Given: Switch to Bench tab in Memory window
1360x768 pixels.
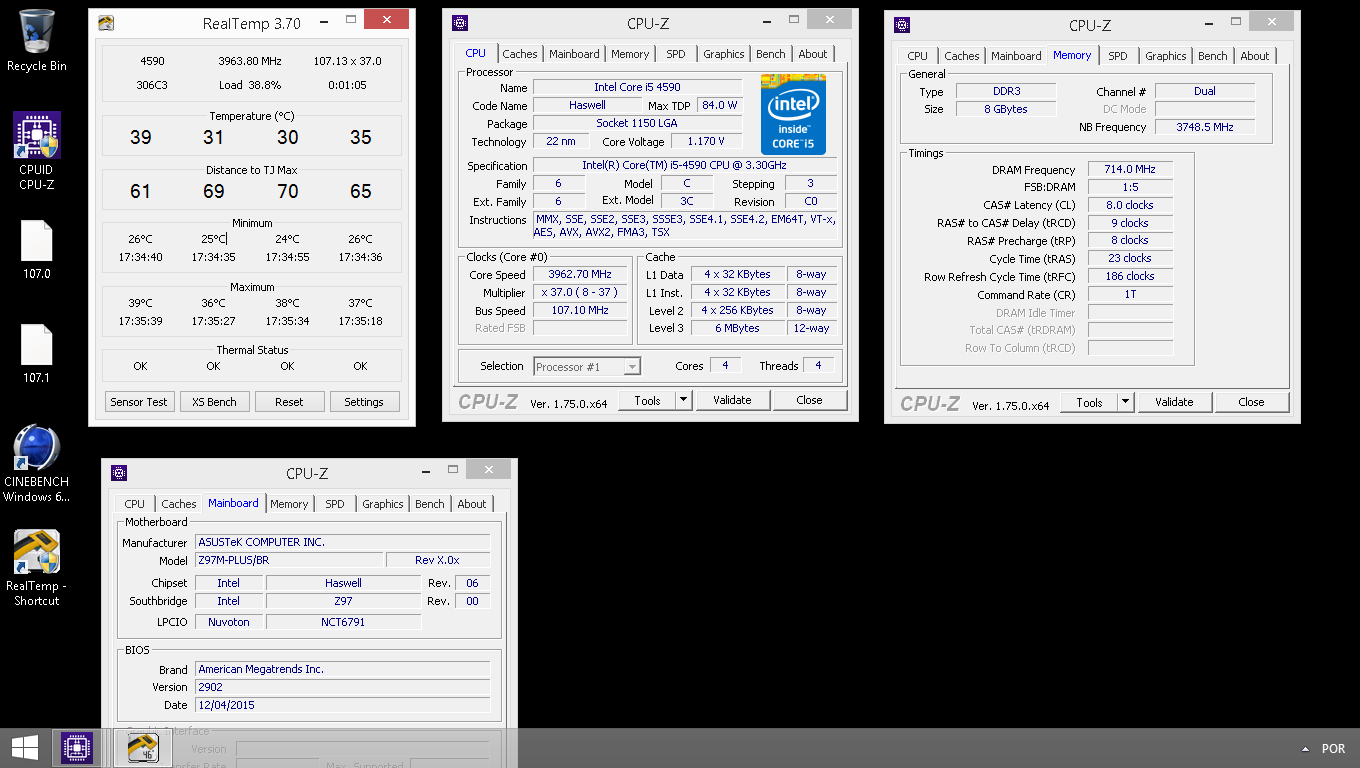Looking at the screenshot, I should pyautogui.click(x=1213, y=56).
